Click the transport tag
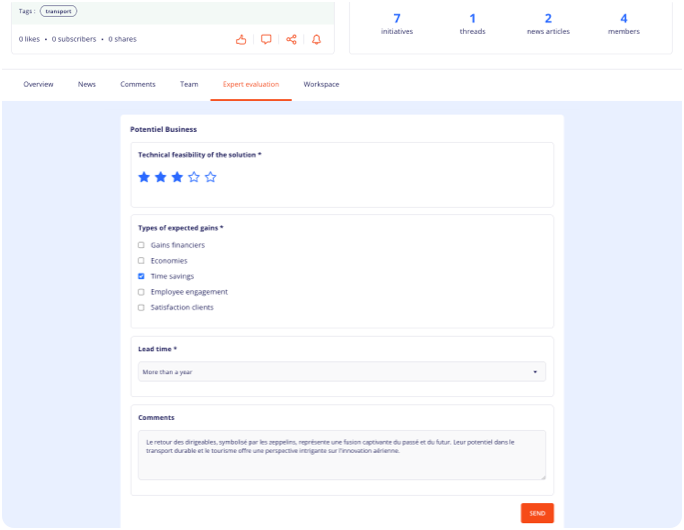 pos(58,11)
